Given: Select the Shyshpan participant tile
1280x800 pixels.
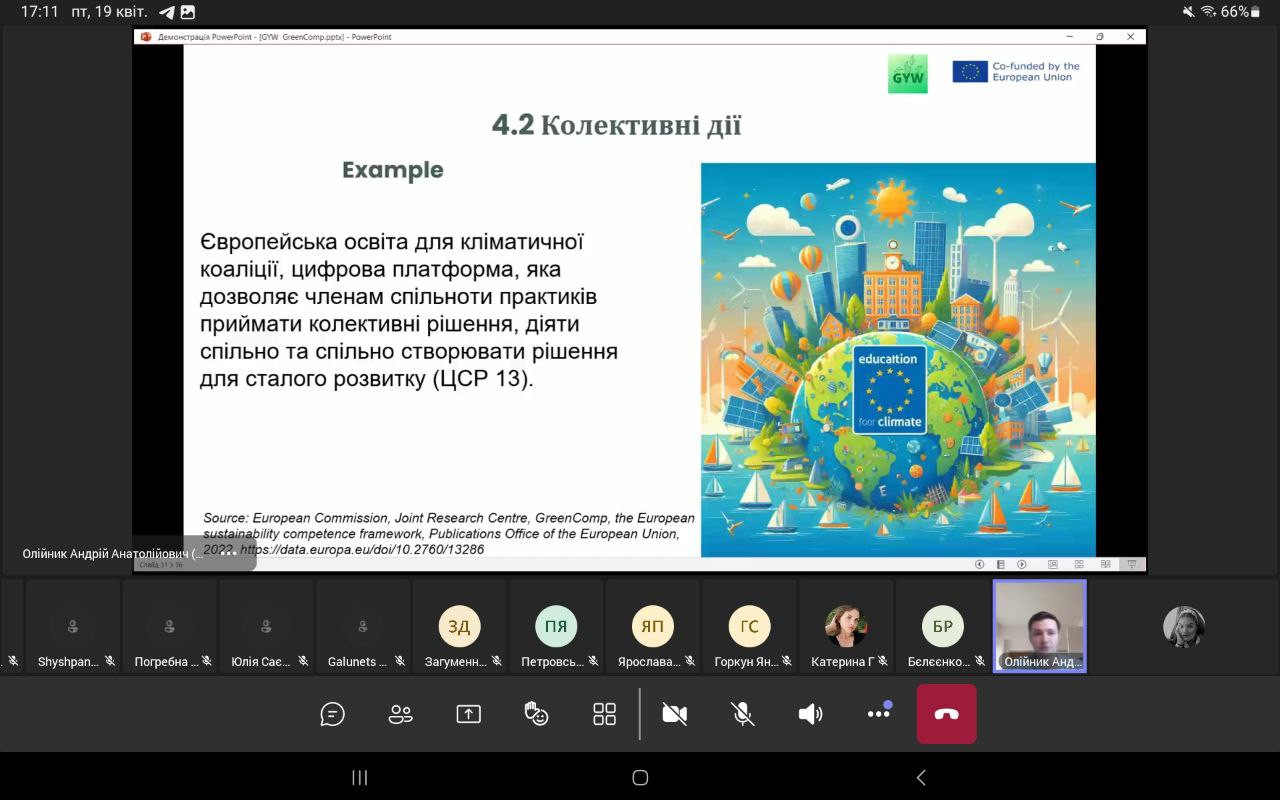Looking at the screenshot, I should pyautogui.click(x=72, y=626).
